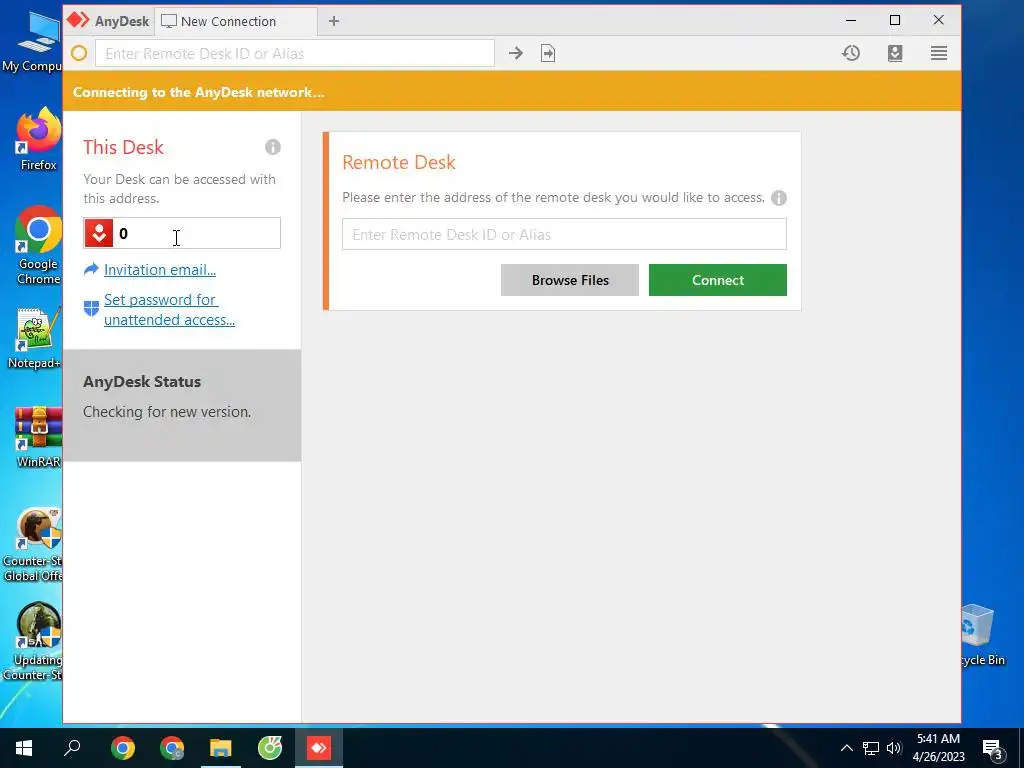Open session history clock icon

point(851,54)
